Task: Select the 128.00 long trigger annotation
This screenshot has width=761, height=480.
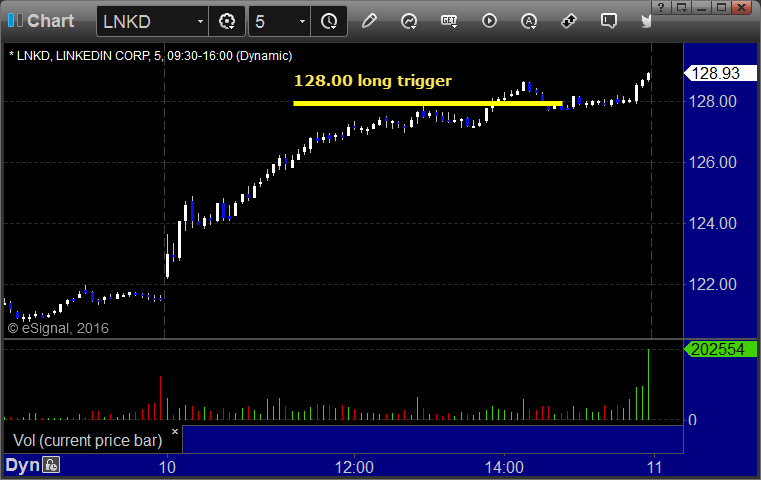Action: [x=373, y=81]
